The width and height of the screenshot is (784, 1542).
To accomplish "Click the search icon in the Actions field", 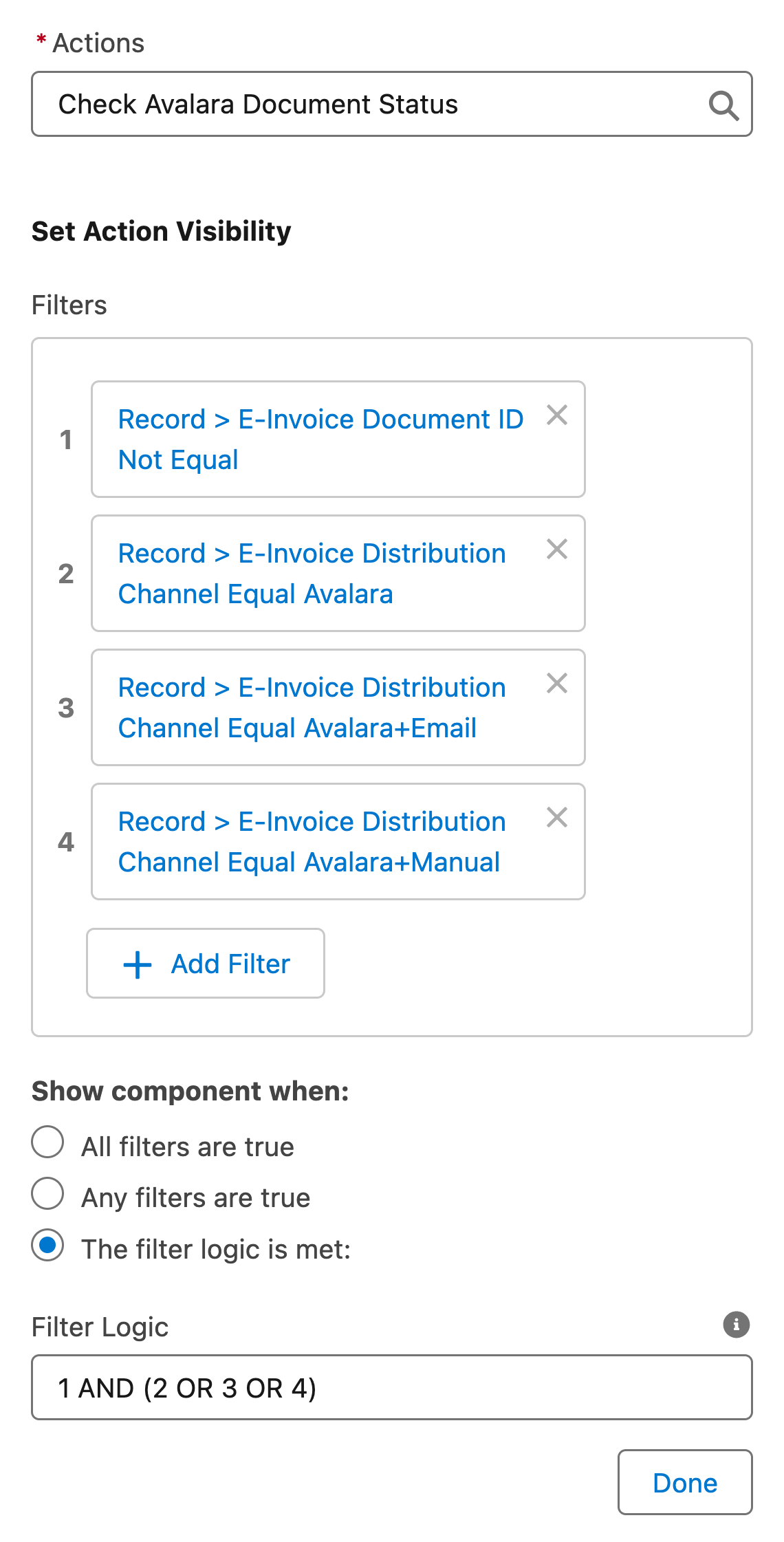I will [x=723, y=105].
